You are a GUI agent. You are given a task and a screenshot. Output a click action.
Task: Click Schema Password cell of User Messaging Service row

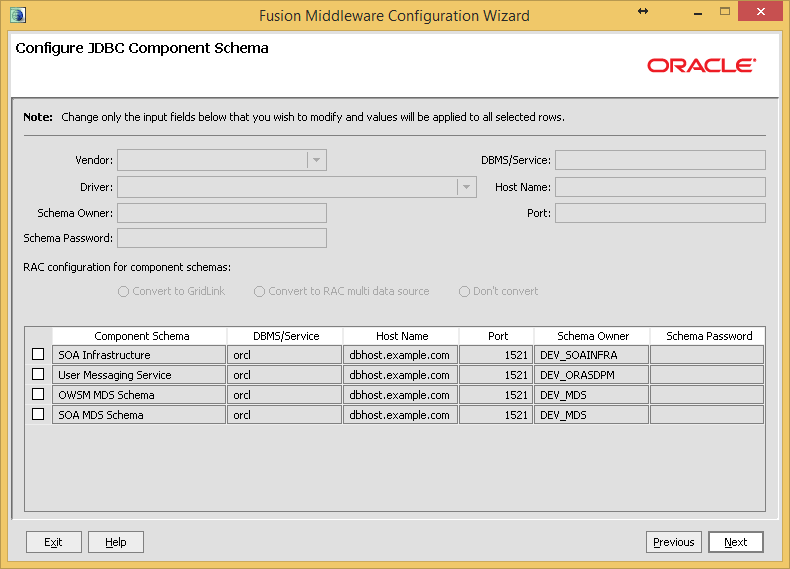(x=707, y=375)
